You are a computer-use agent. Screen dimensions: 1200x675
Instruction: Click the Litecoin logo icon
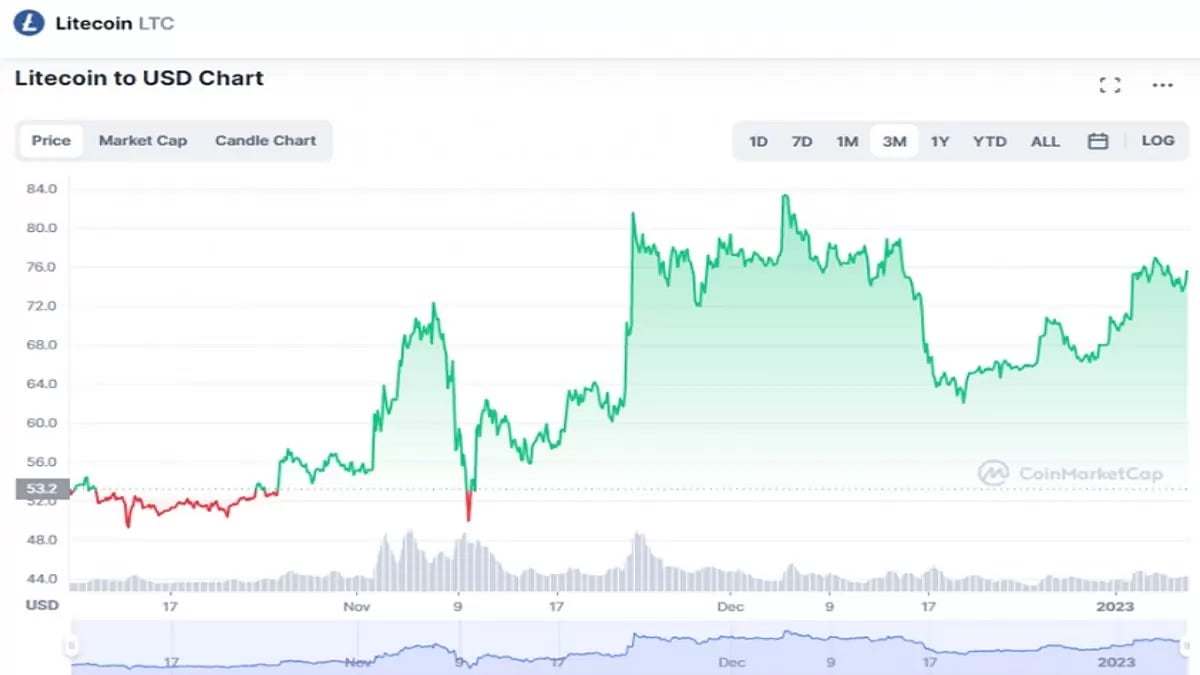tap(26, 22)
